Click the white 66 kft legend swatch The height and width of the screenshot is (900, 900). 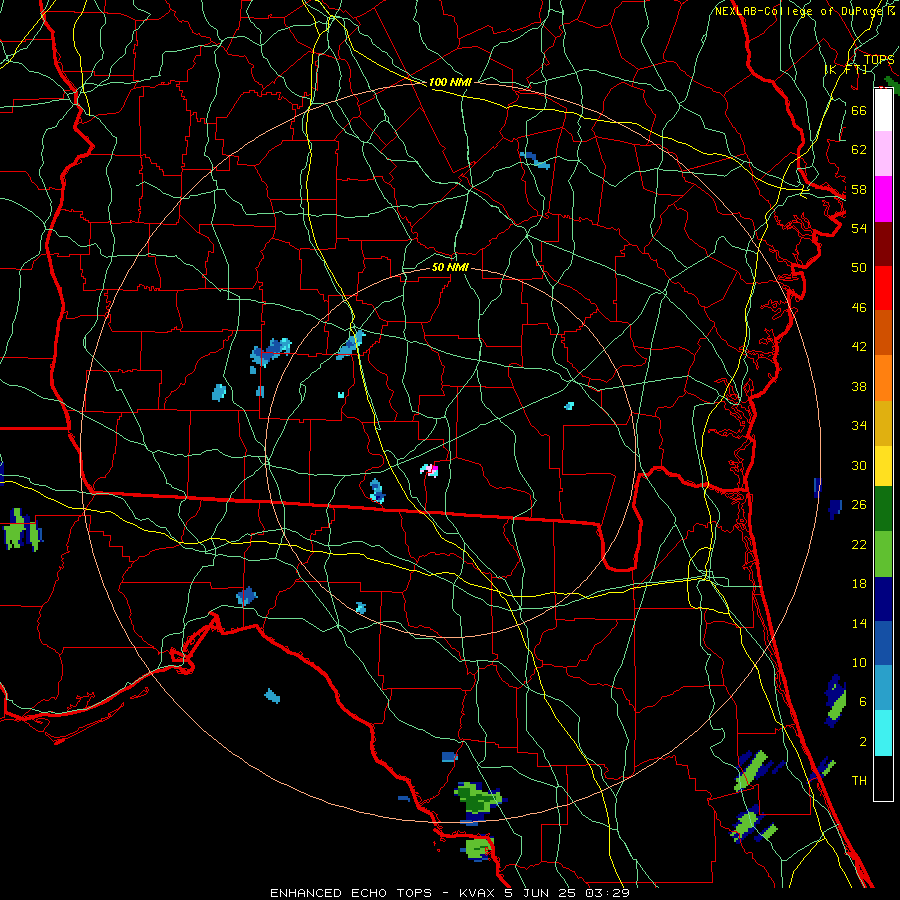point(883,110)
